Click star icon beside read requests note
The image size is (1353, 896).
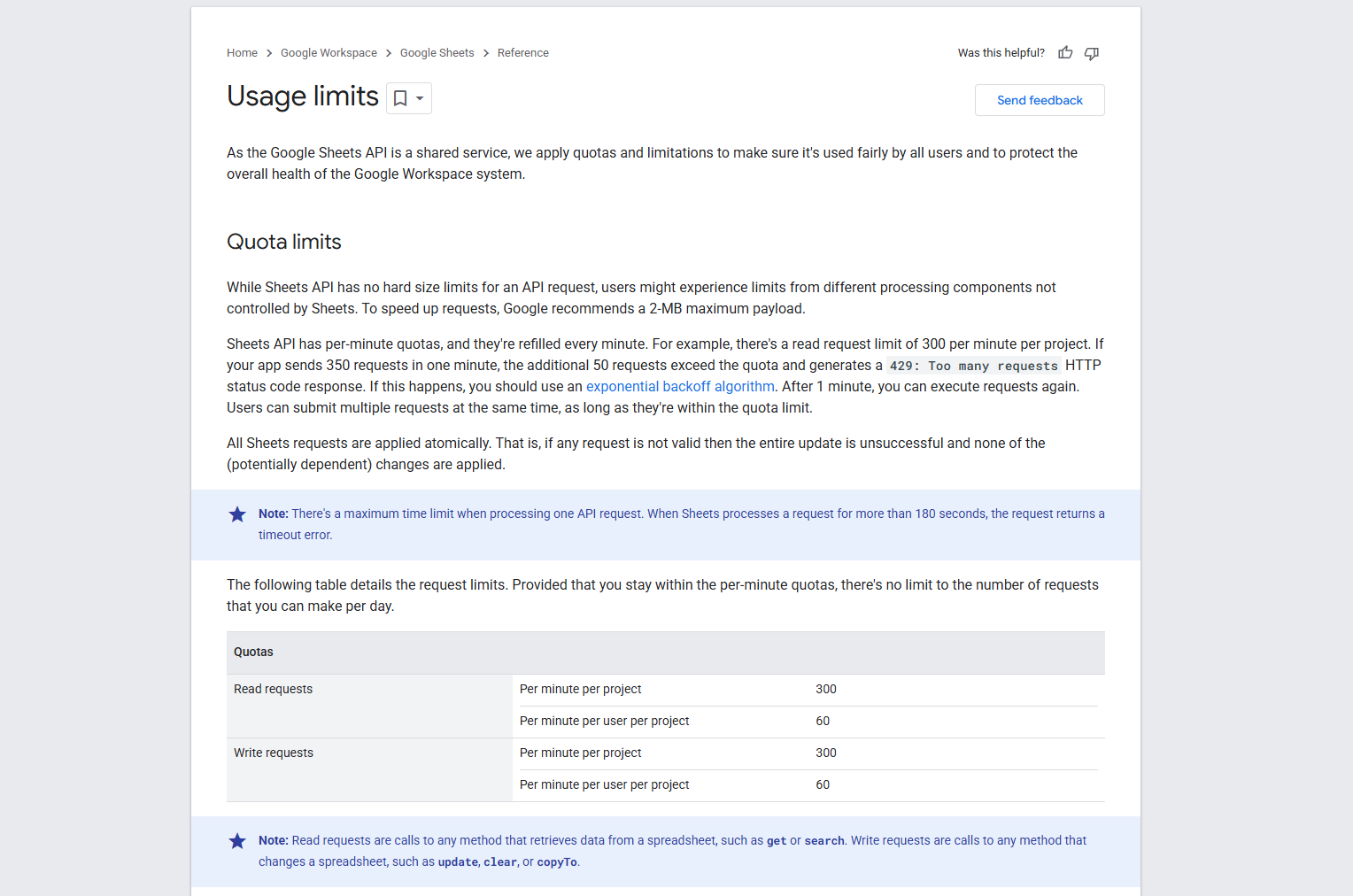237,841
